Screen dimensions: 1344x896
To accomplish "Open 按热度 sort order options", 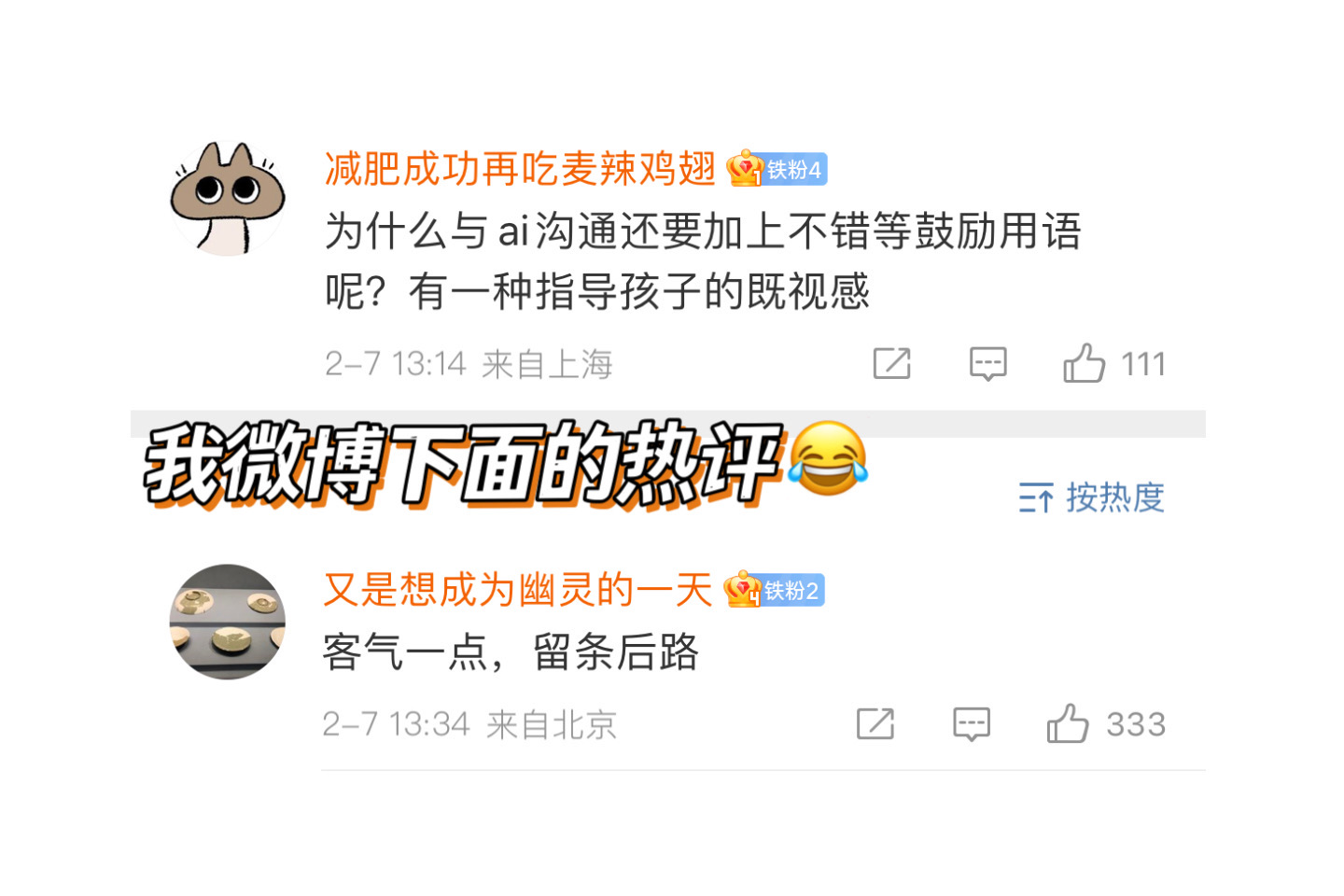I will point(1092,497).
